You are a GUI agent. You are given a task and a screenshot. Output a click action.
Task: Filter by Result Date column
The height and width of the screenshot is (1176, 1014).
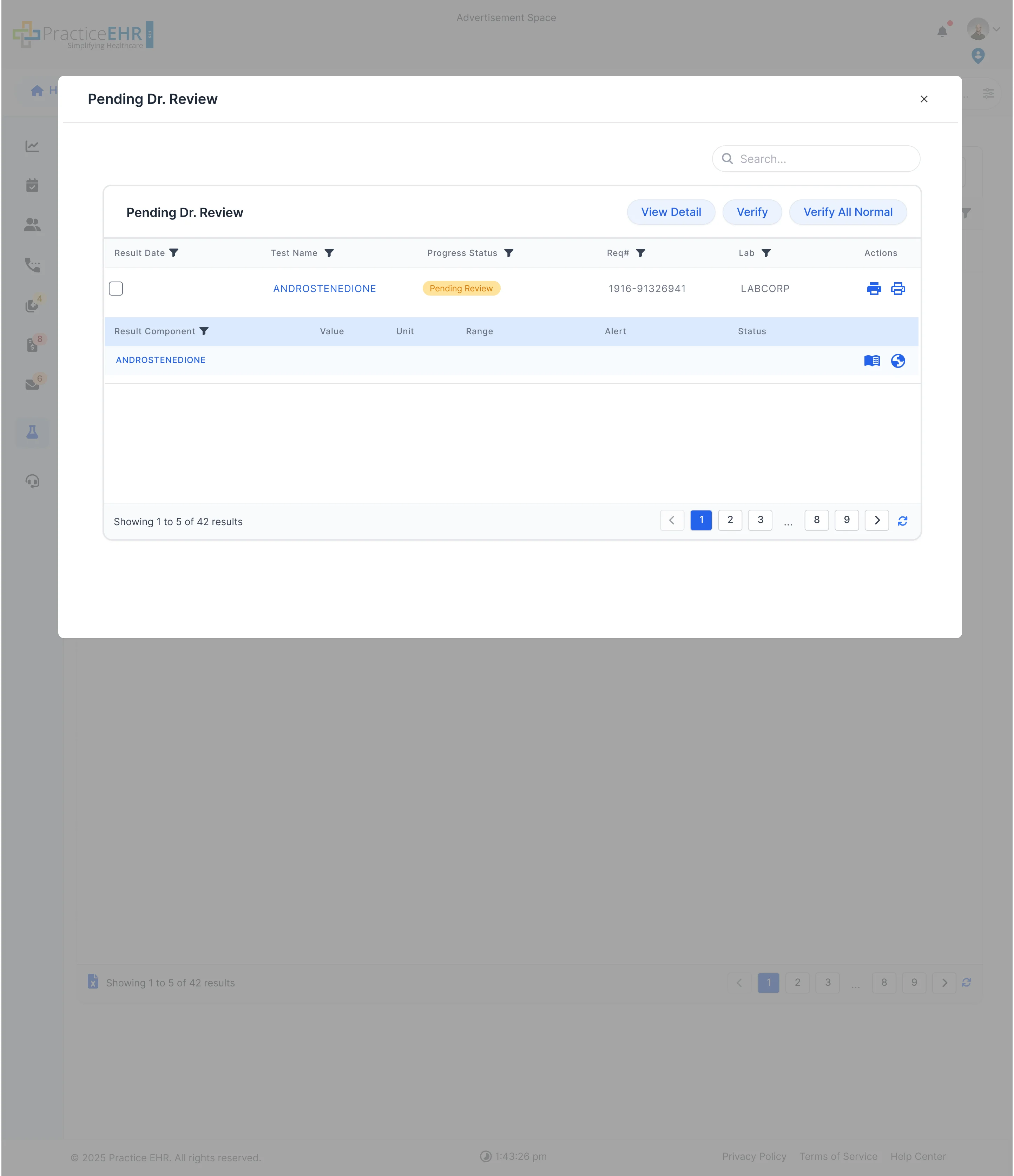(174, 252)
